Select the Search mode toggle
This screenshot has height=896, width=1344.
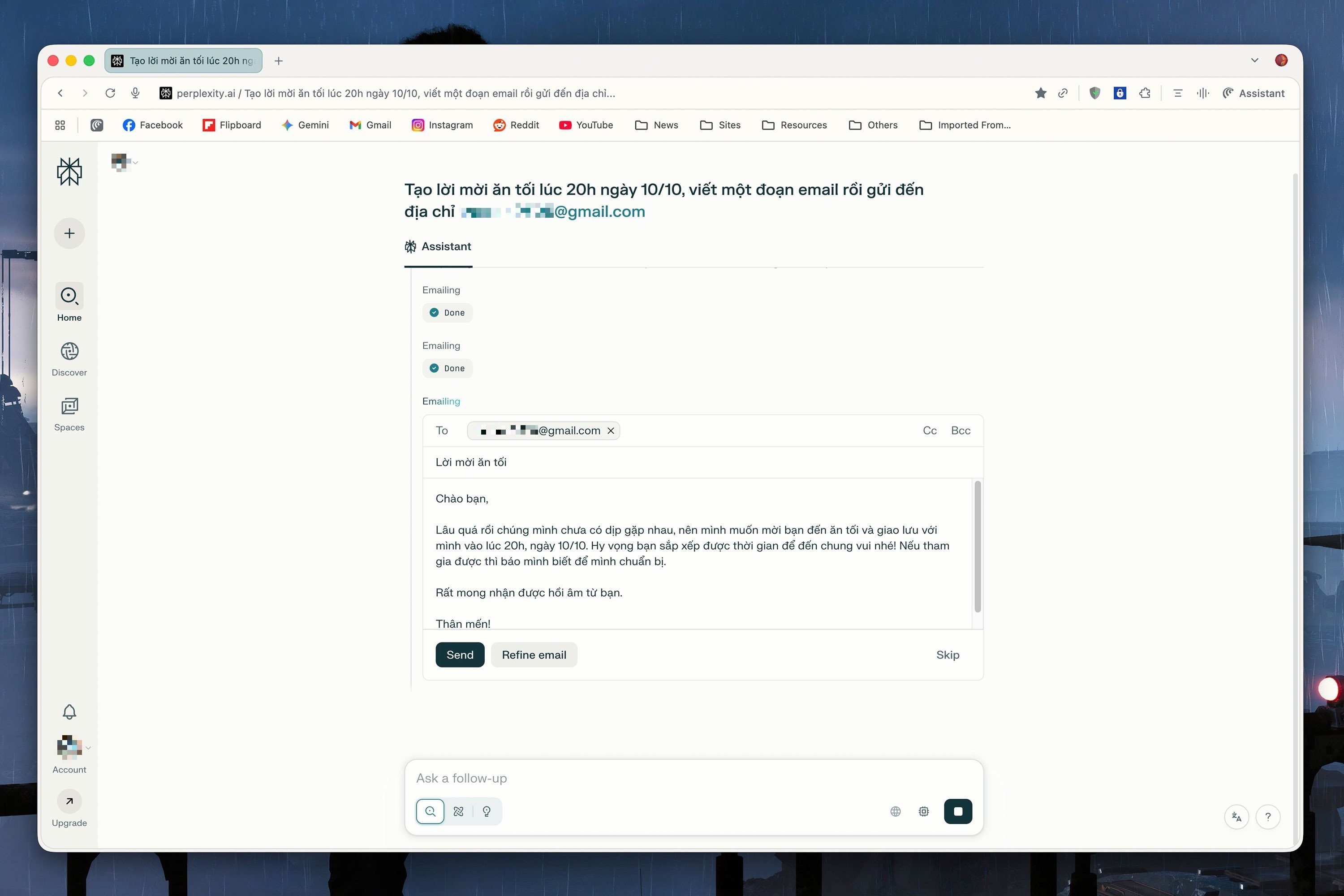pyautogui.click(x=430, y=811)
